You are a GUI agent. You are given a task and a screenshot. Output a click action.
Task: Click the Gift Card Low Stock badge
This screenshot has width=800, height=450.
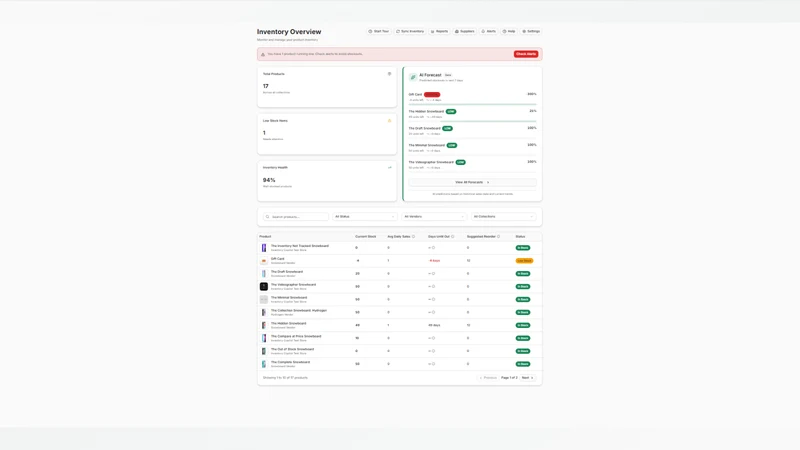pyautogui.click(x=524, y=261)
